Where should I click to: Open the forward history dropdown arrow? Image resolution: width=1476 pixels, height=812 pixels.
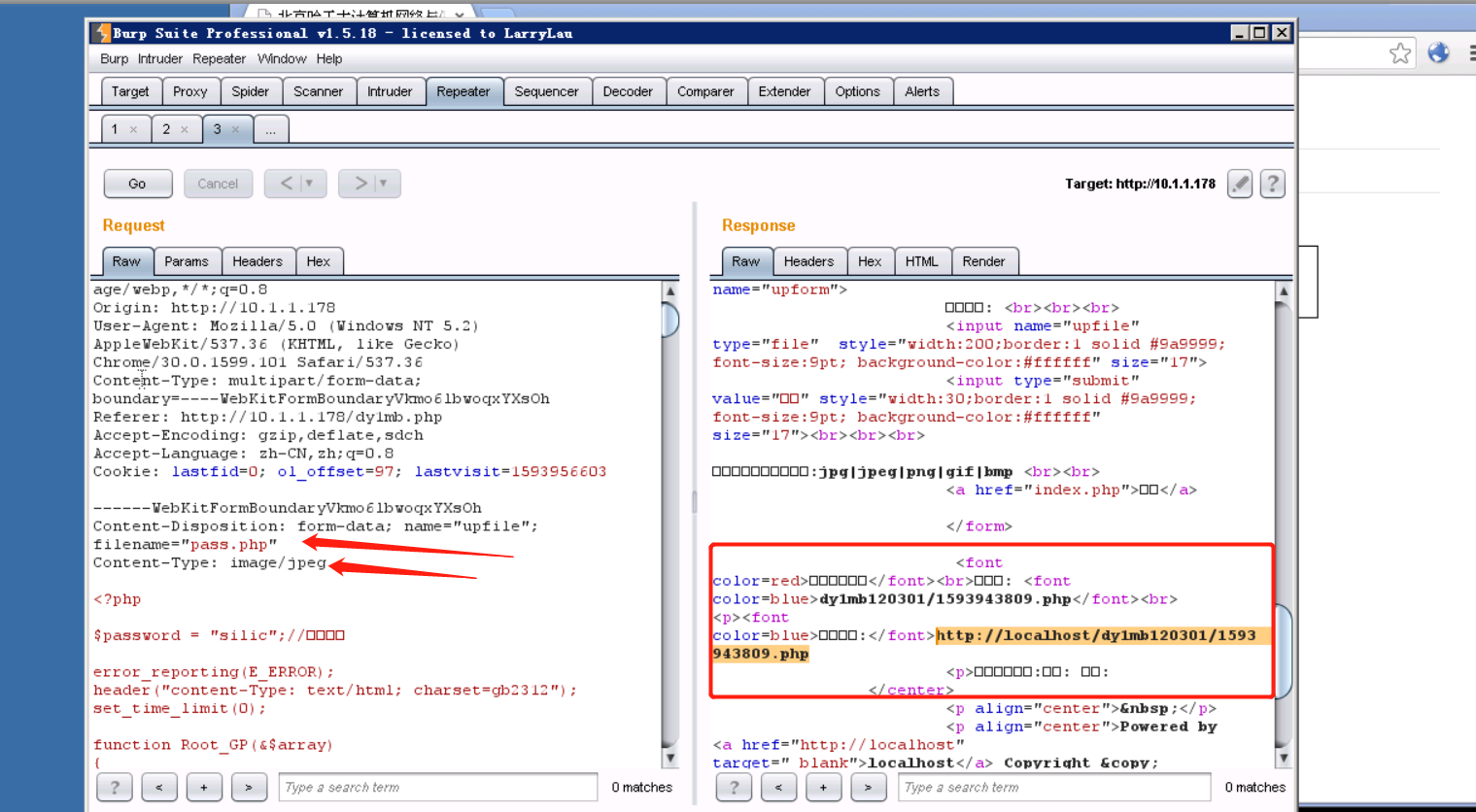384,184
